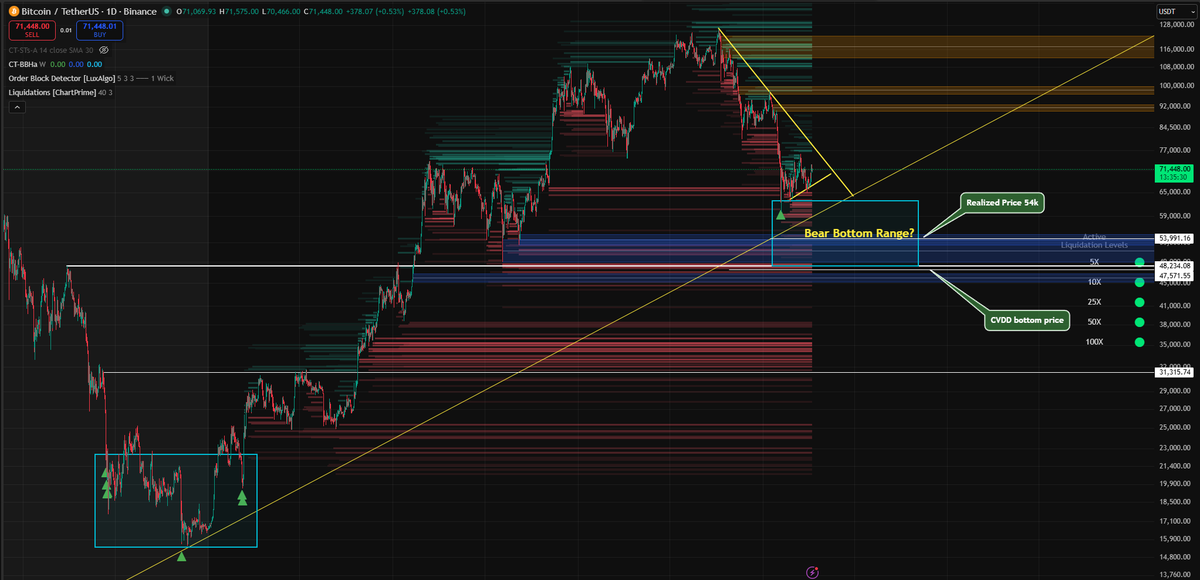
Task: Click the 47,571.55 price axis label
Action: pyautogui.click(x=1174, y=274)
